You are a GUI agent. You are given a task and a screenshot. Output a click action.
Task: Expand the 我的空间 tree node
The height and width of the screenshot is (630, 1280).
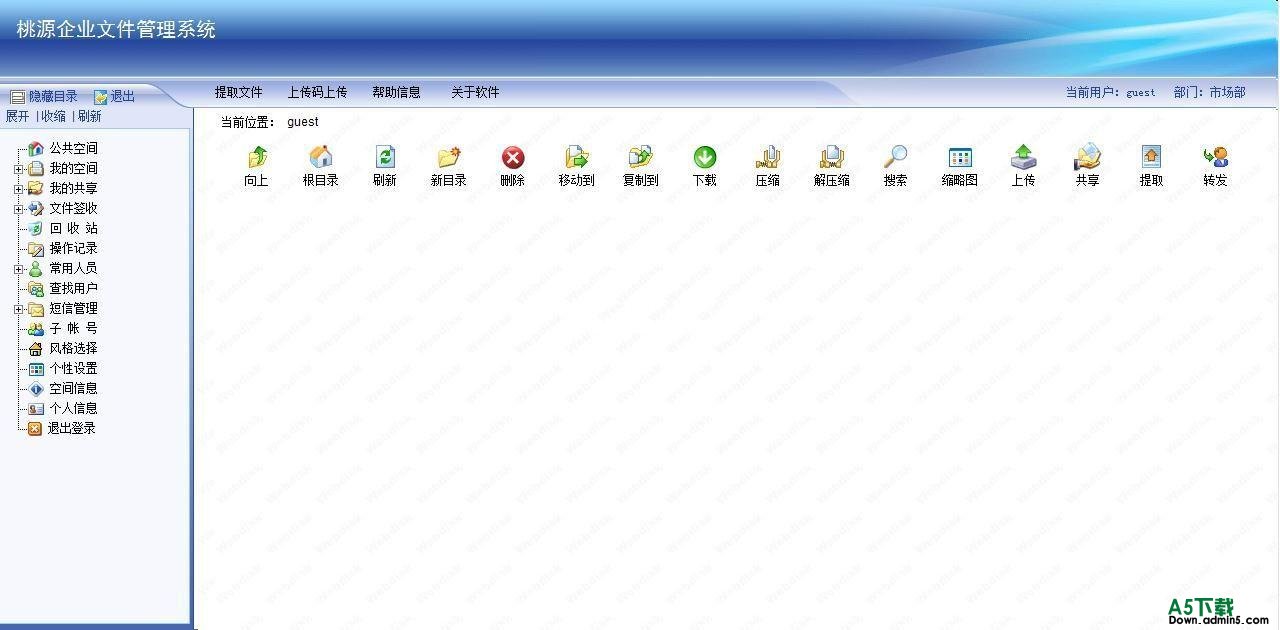[18, 169]
